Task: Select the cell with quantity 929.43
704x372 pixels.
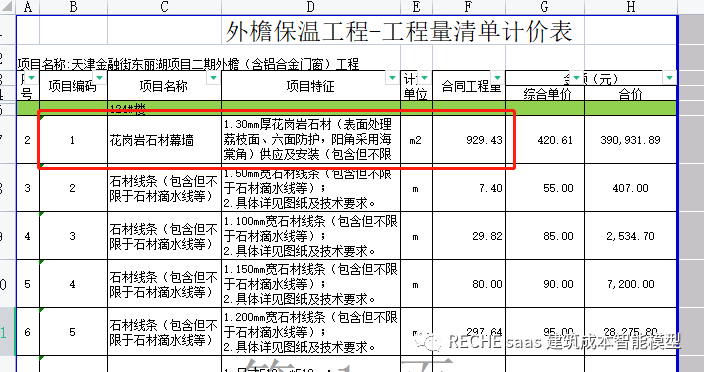Action: [x=469, y=140]
